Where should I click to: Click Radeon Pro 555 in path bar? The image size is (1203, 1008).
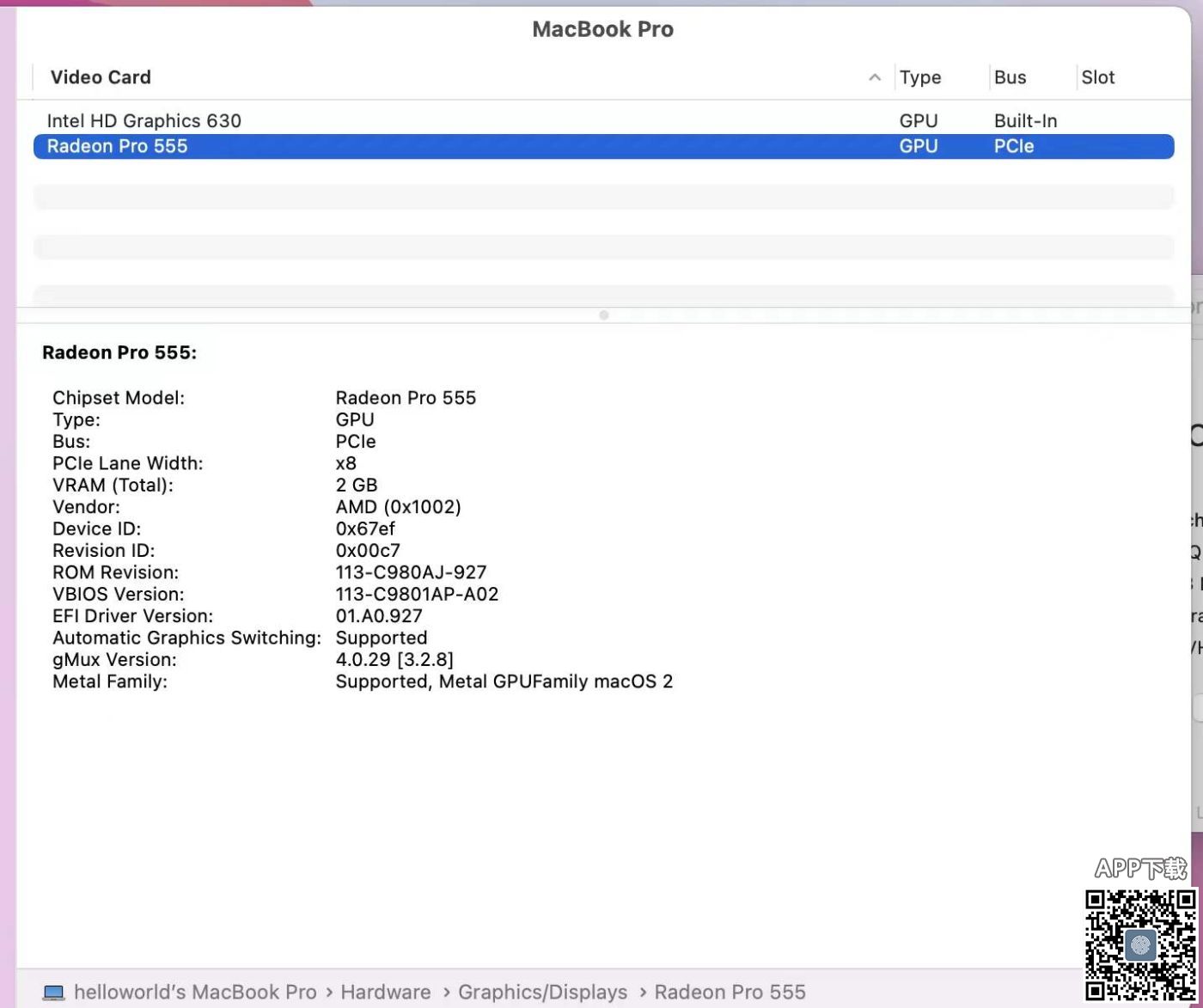click(730, 993)
